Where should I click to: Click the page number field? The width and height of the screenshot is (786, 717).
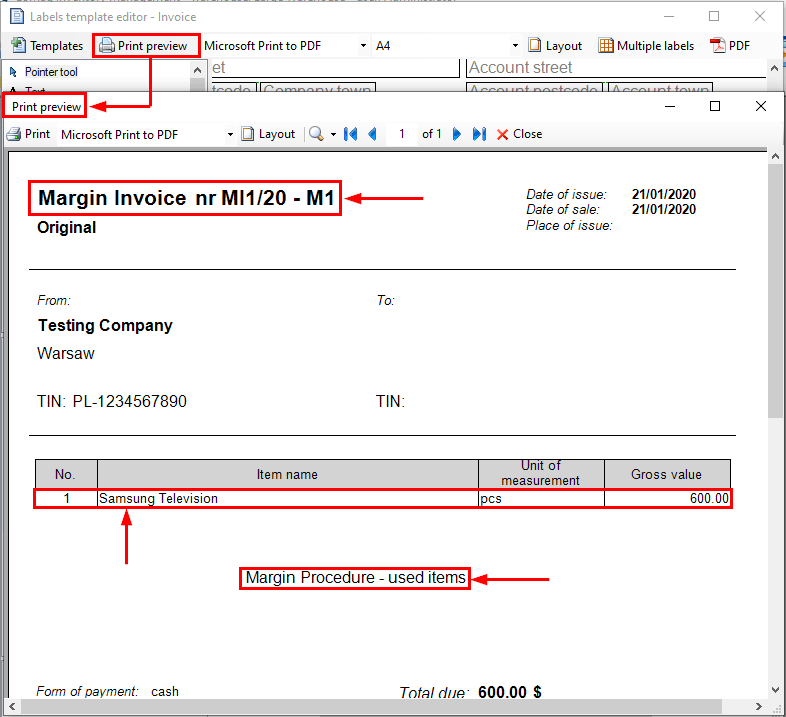coord(402,134)
